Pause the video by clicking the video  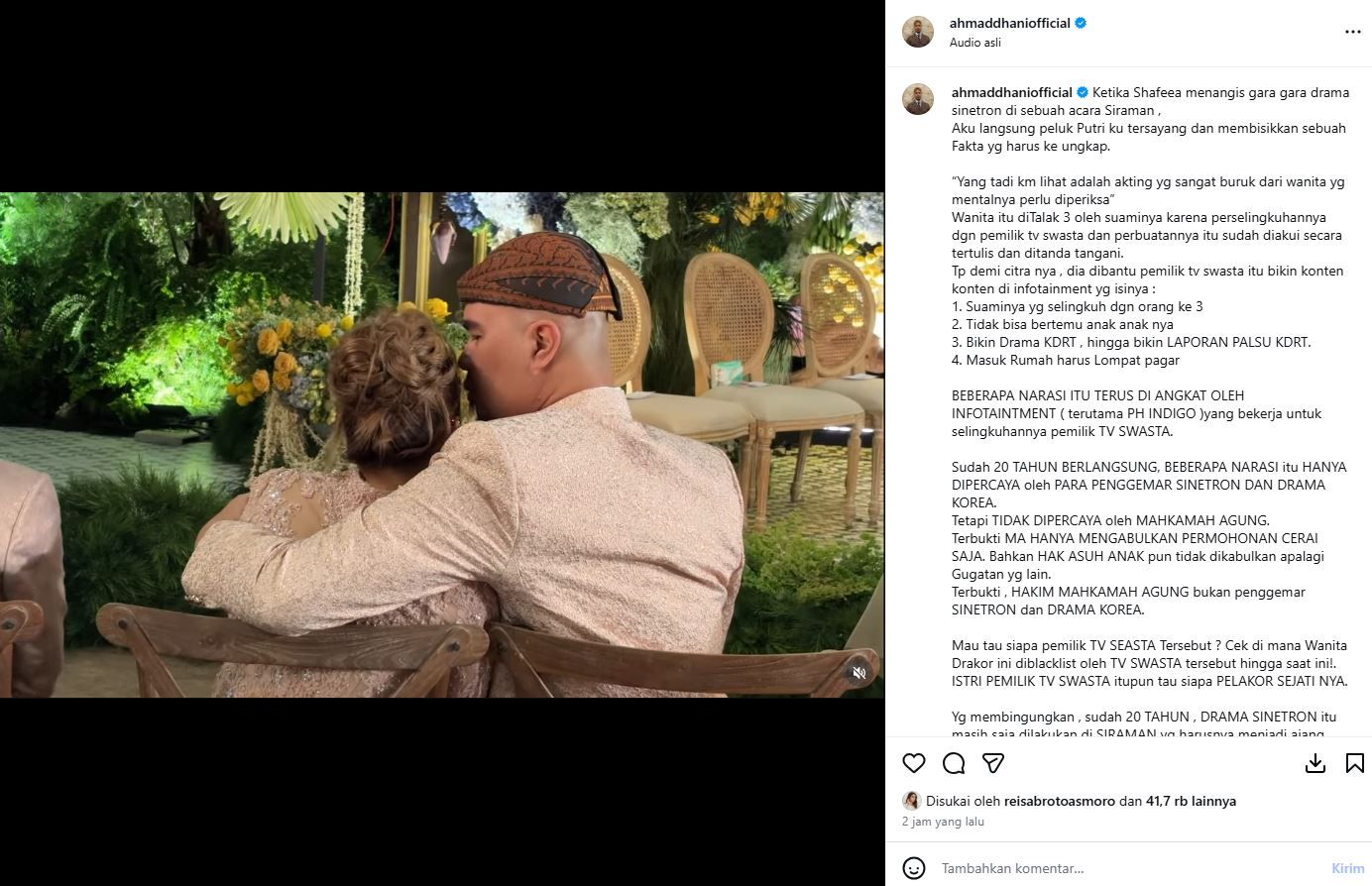[442, 445]
